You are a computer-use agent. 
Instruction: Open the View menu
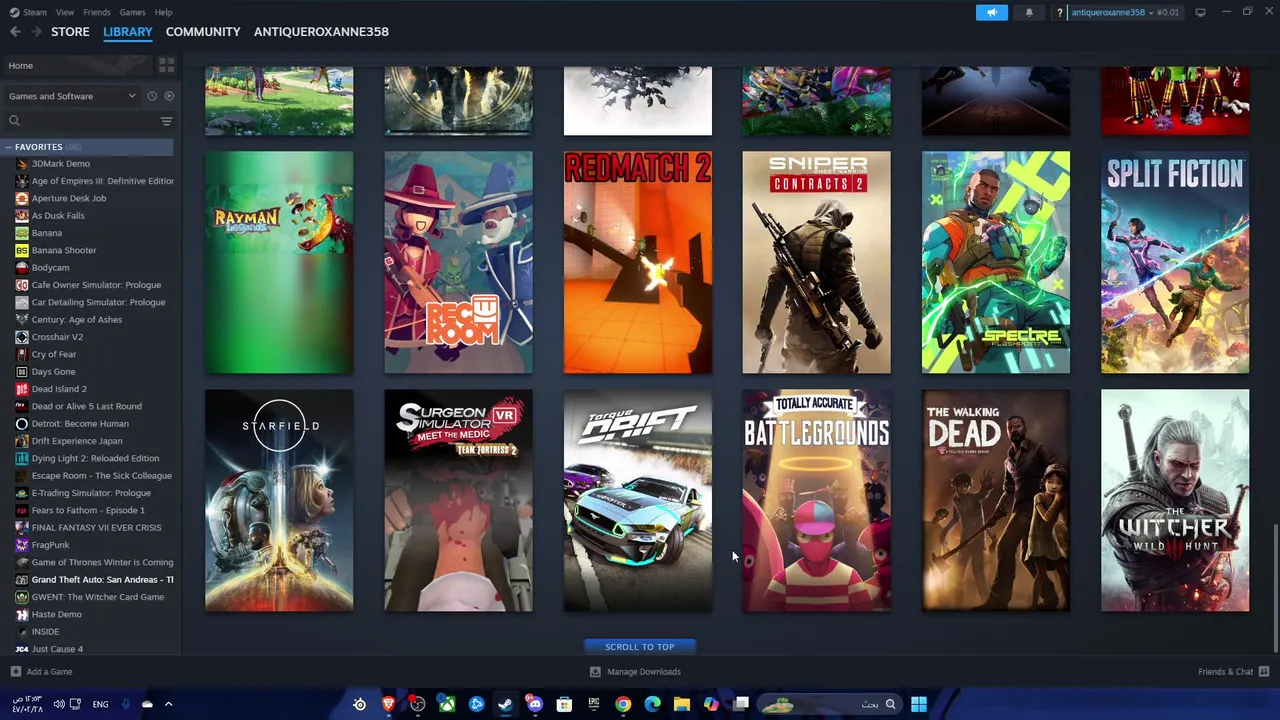pyautogui.click(x=65, y=12)
